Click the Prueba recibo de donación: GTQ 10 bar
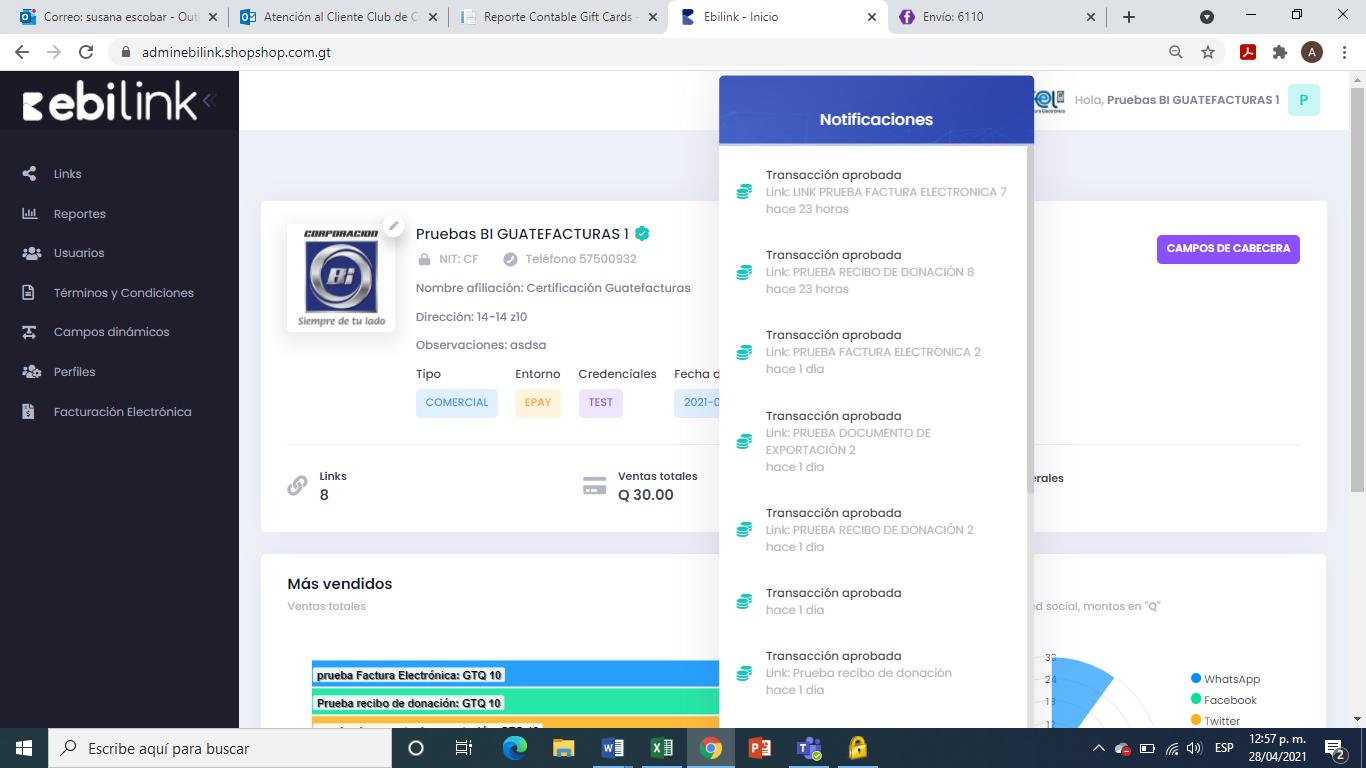Viewport: 1366px width, 768px height. pyautogui.click(x=515, y=702)
